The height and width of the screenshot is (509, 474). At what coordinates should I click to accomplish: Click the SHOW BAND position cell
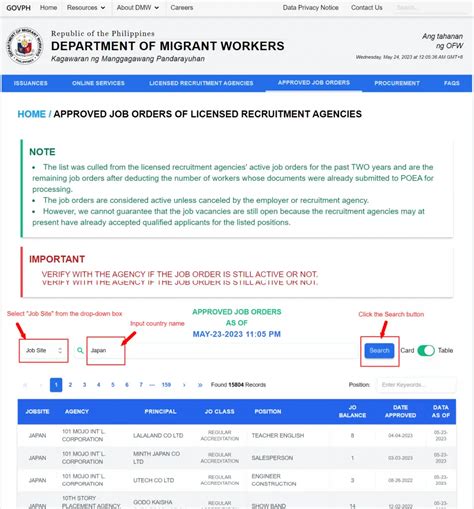pos(268,506)
